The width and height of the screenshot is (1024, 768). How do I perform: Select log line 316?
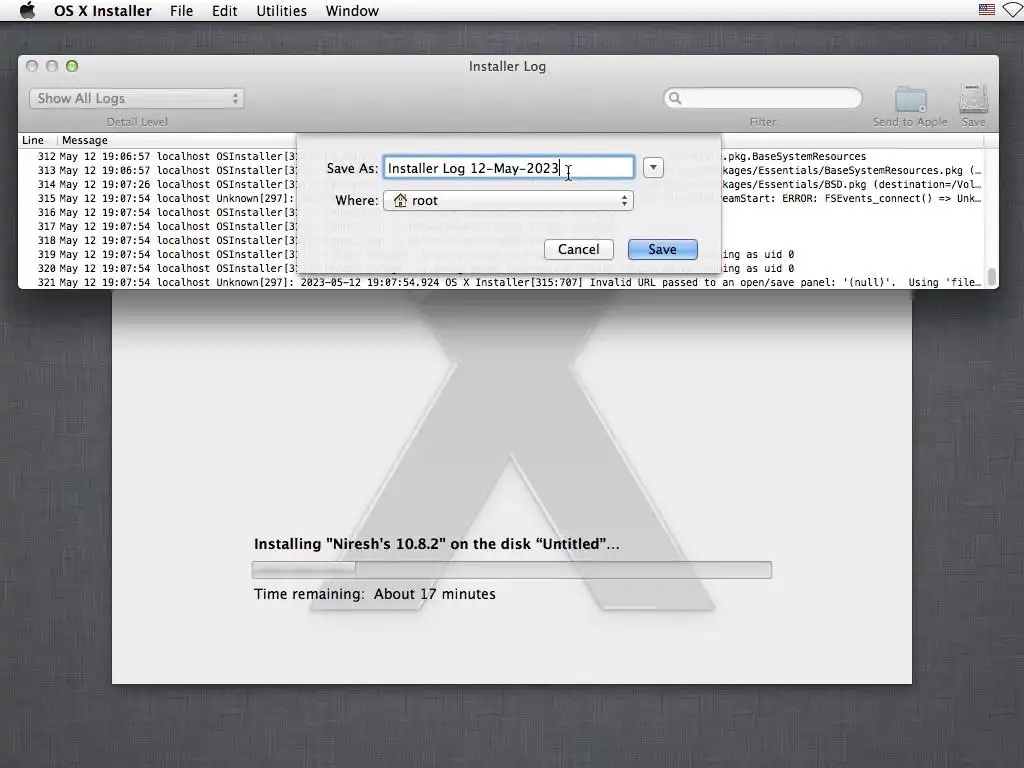coord(502,213)
